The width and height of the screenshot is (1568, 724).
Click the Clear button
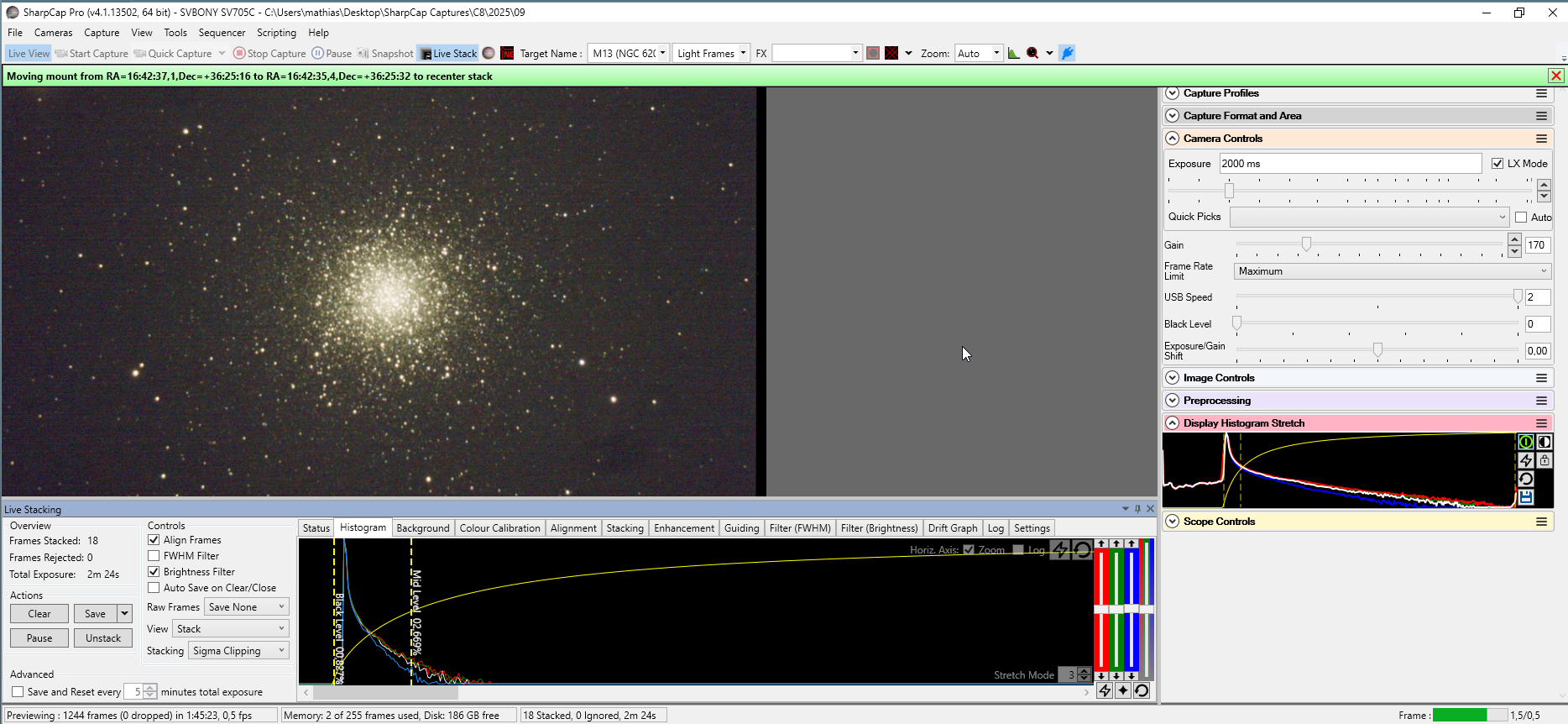click(39, 614)
